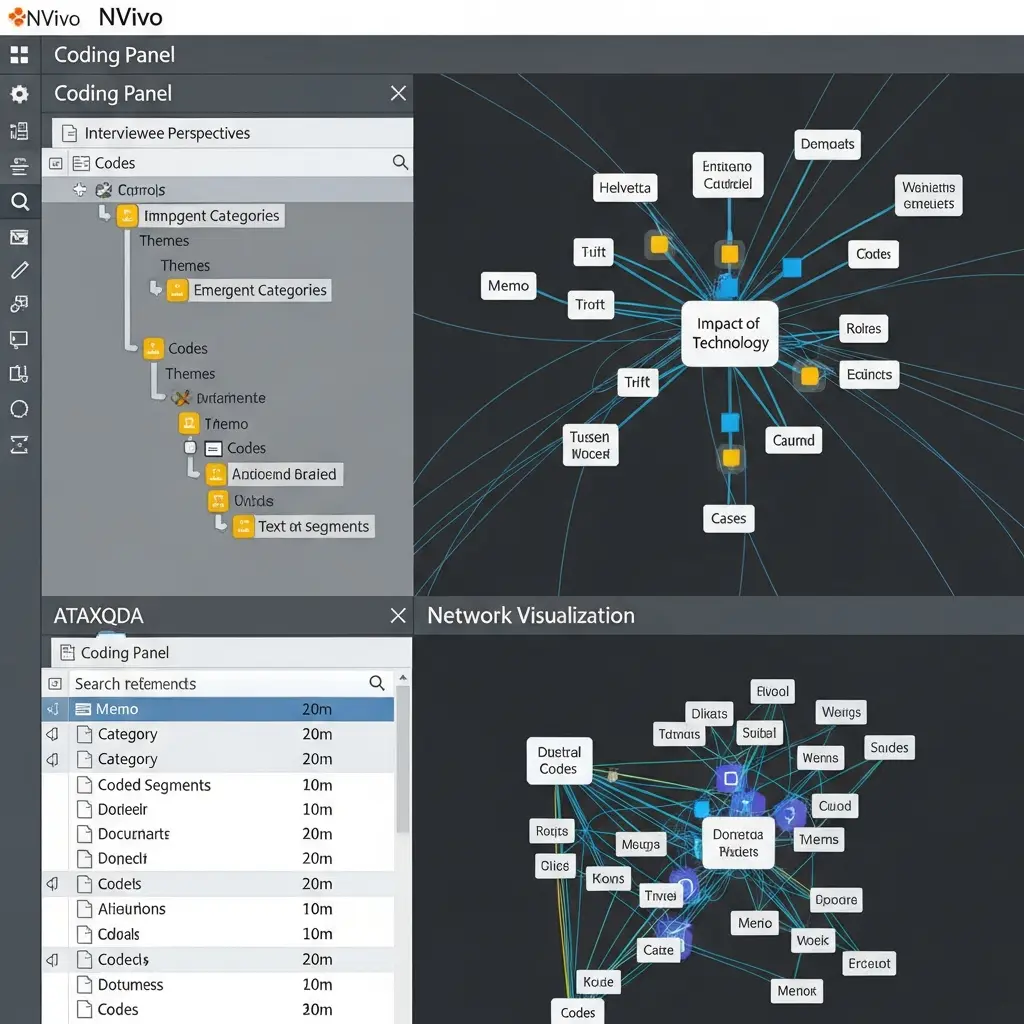Screen dimensions: 1024x1024
Task: Click the yellow icon of Text at segments
Action: (244, 526)
